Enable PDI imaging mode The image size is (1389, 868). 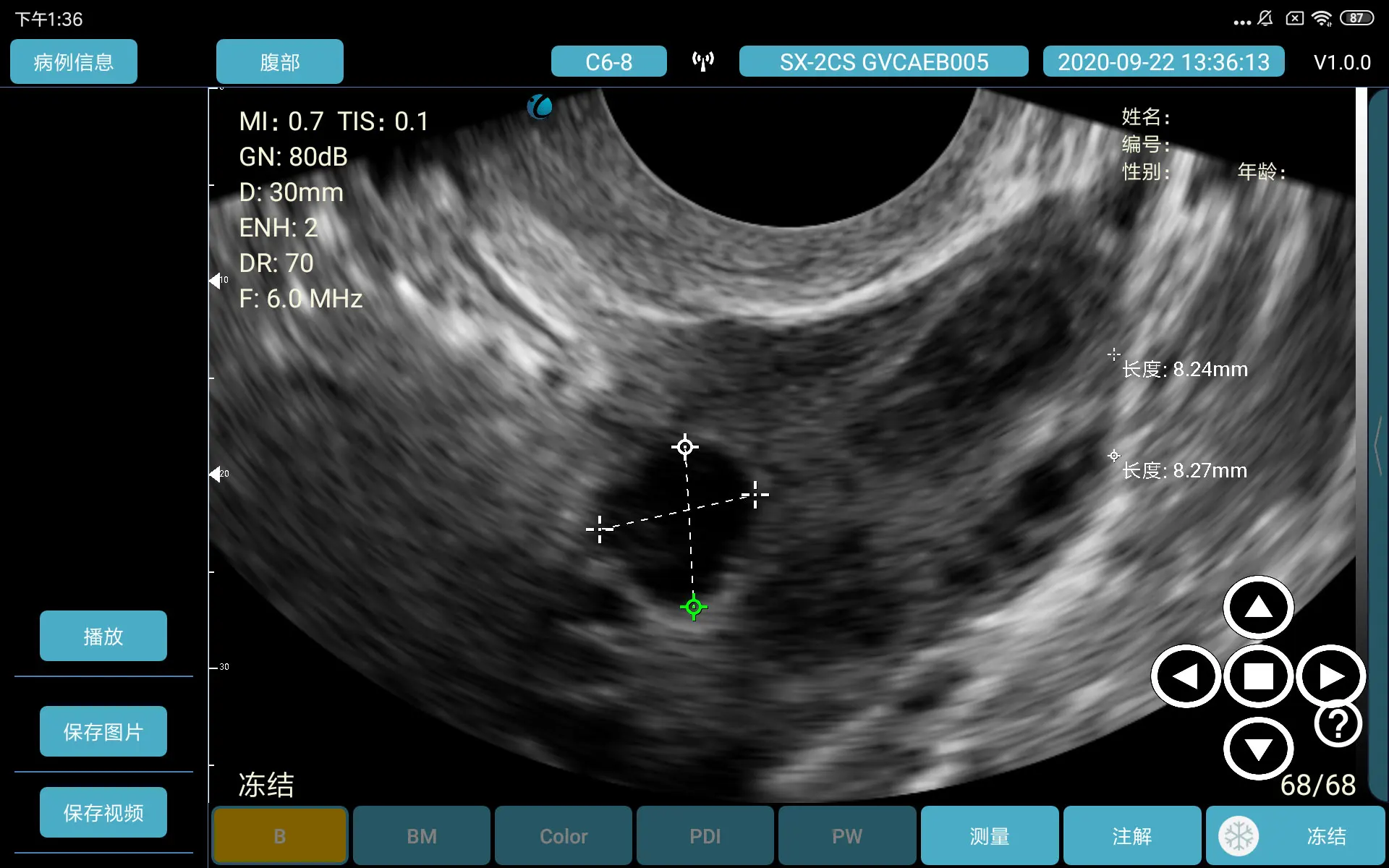[705, 835]
